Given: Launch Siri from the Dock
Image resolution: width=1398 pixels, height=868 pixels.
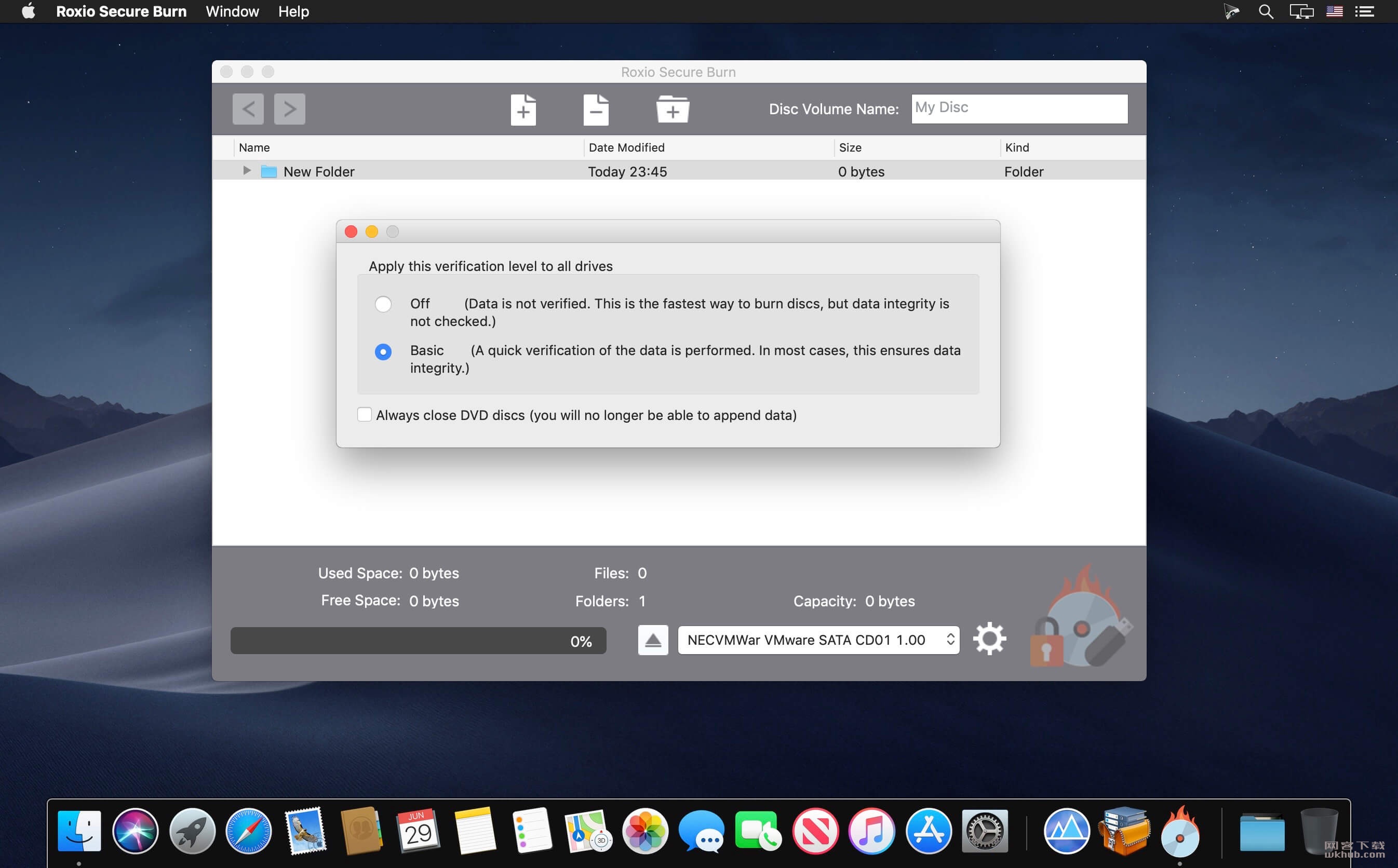Looking at the screenshot, I should point(136,831).
